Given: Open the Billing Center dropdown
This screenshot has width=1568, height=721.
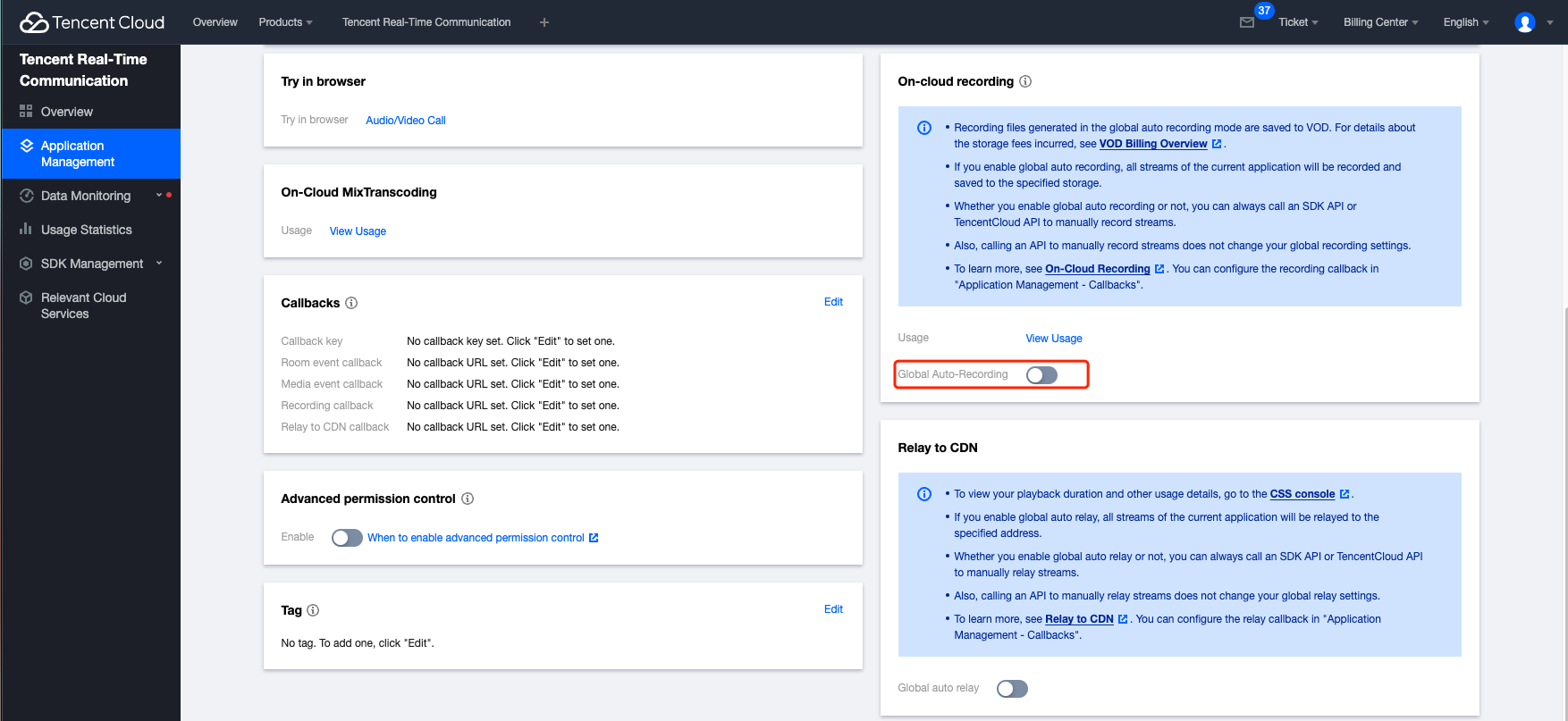Looking at the screenshot, I should click(1380, 22).
